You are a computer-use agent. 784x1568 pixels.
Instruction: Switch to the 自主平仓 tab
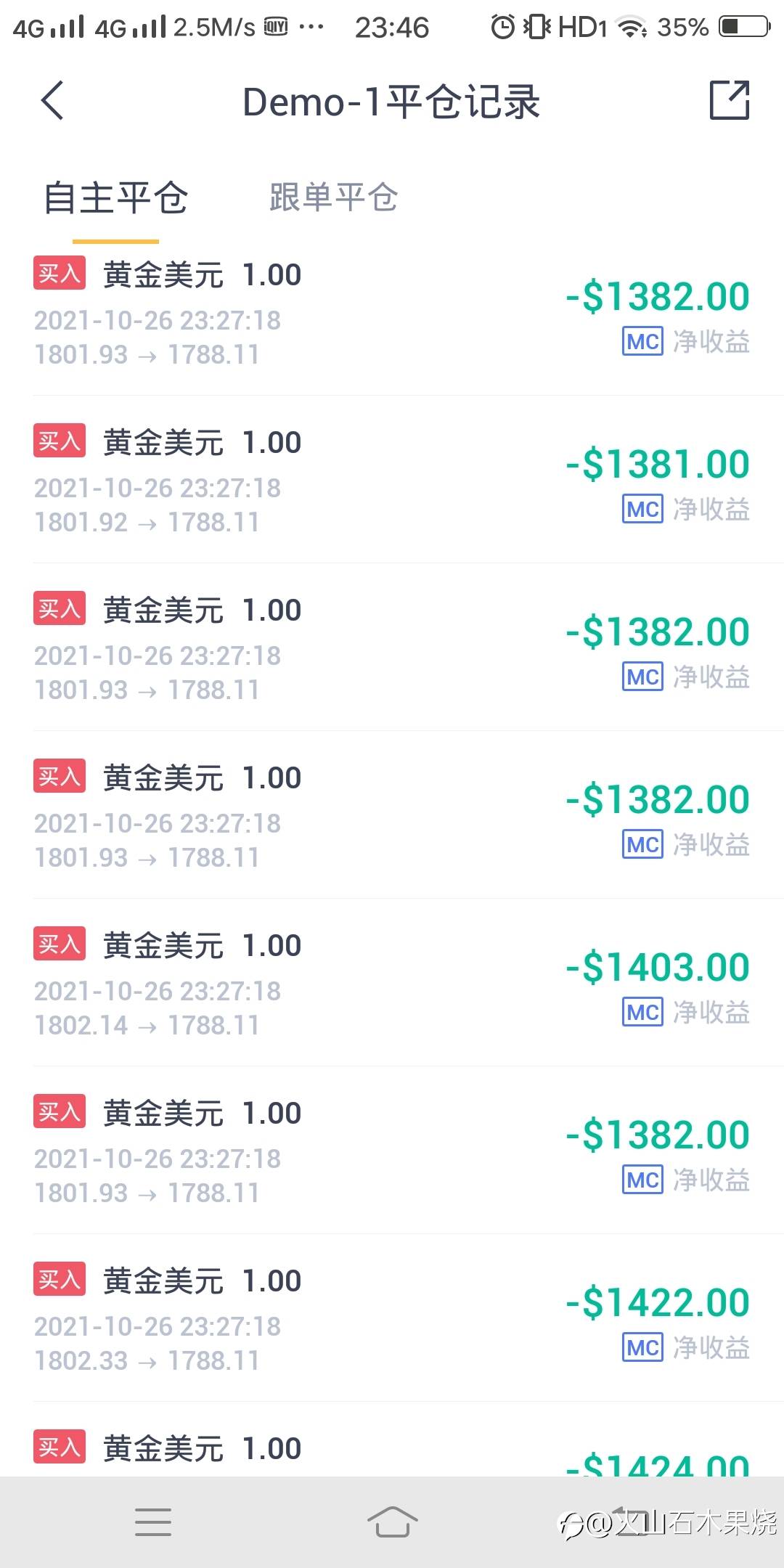[x=115, y=197]
